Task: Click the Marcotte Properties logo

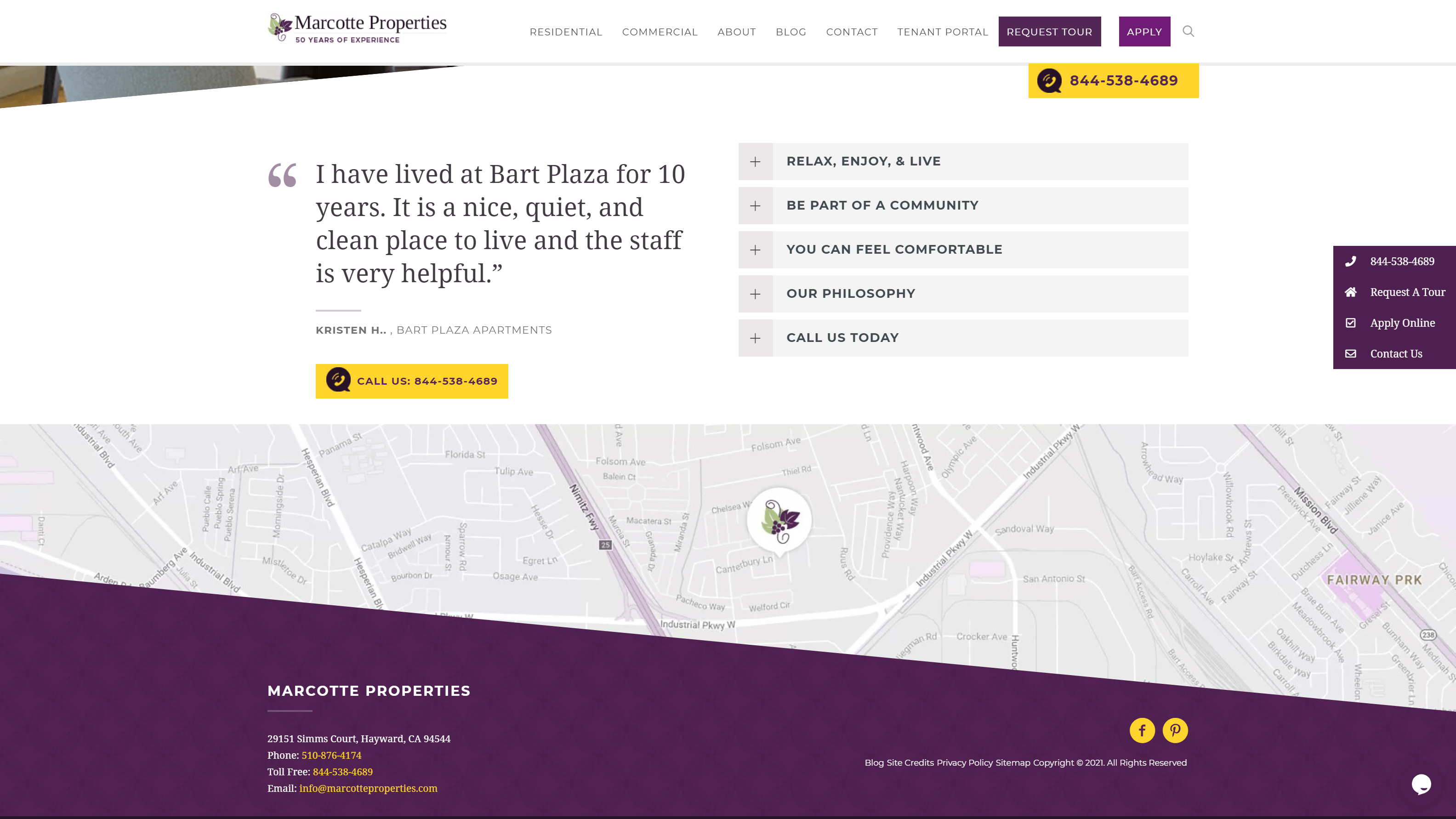Action: [357, 28]
